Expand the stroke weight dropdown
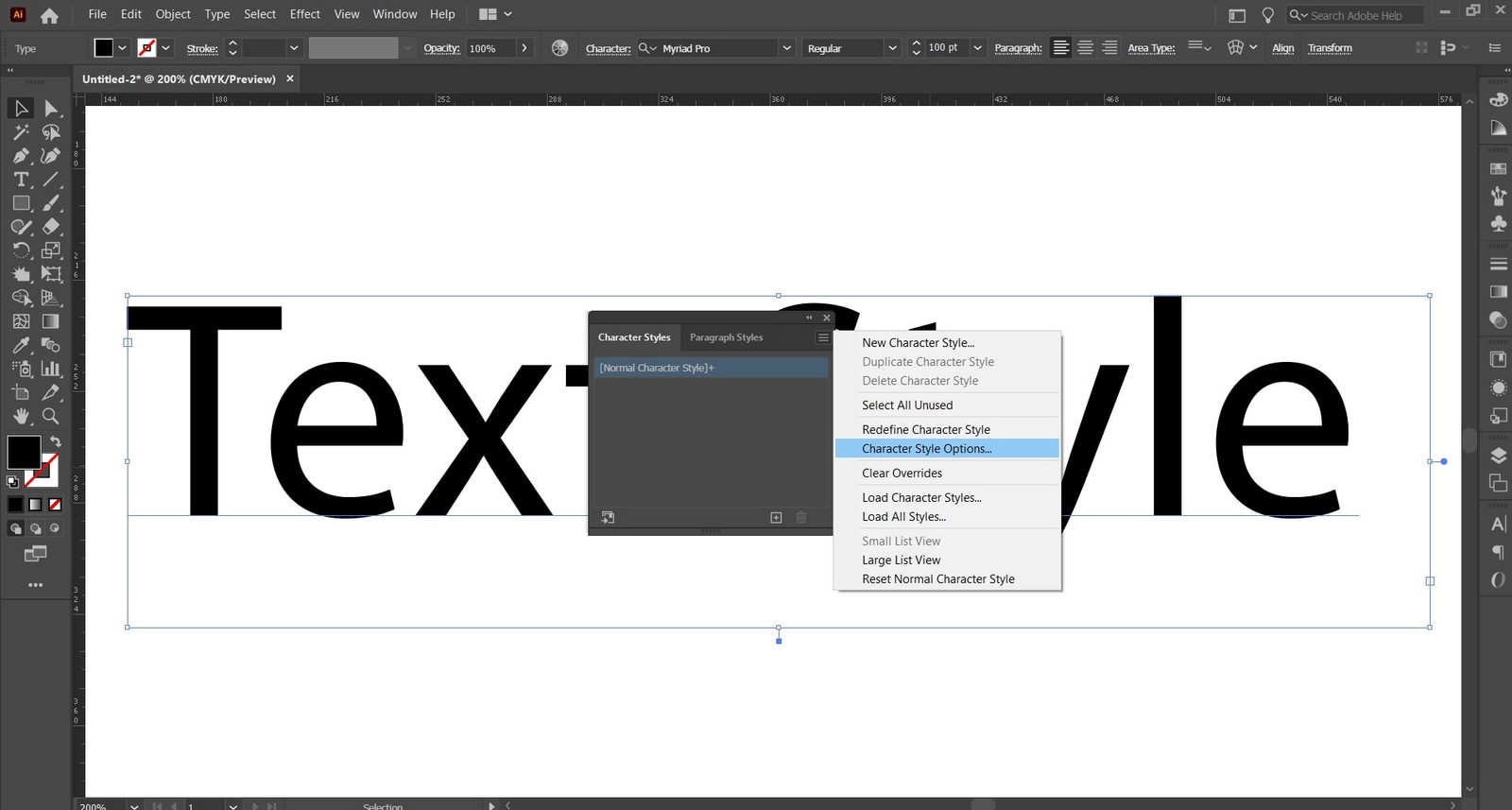The height and width of the screenshot is (810, 1512). click(x=294, y=48)
